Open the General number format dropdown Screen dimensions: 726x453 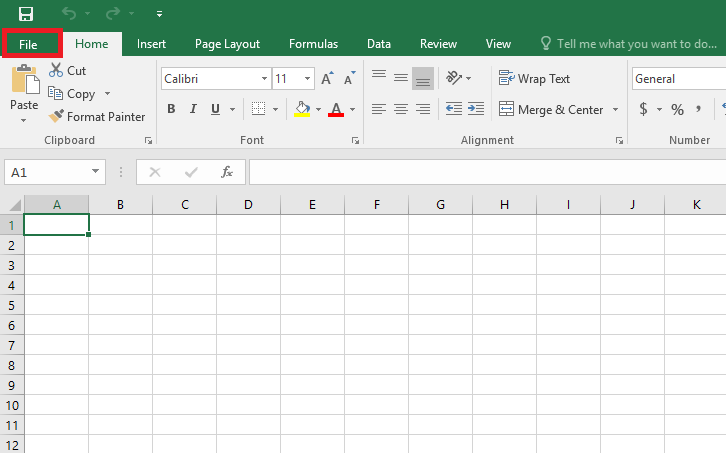pyautogui.click(x=679, y=79)
